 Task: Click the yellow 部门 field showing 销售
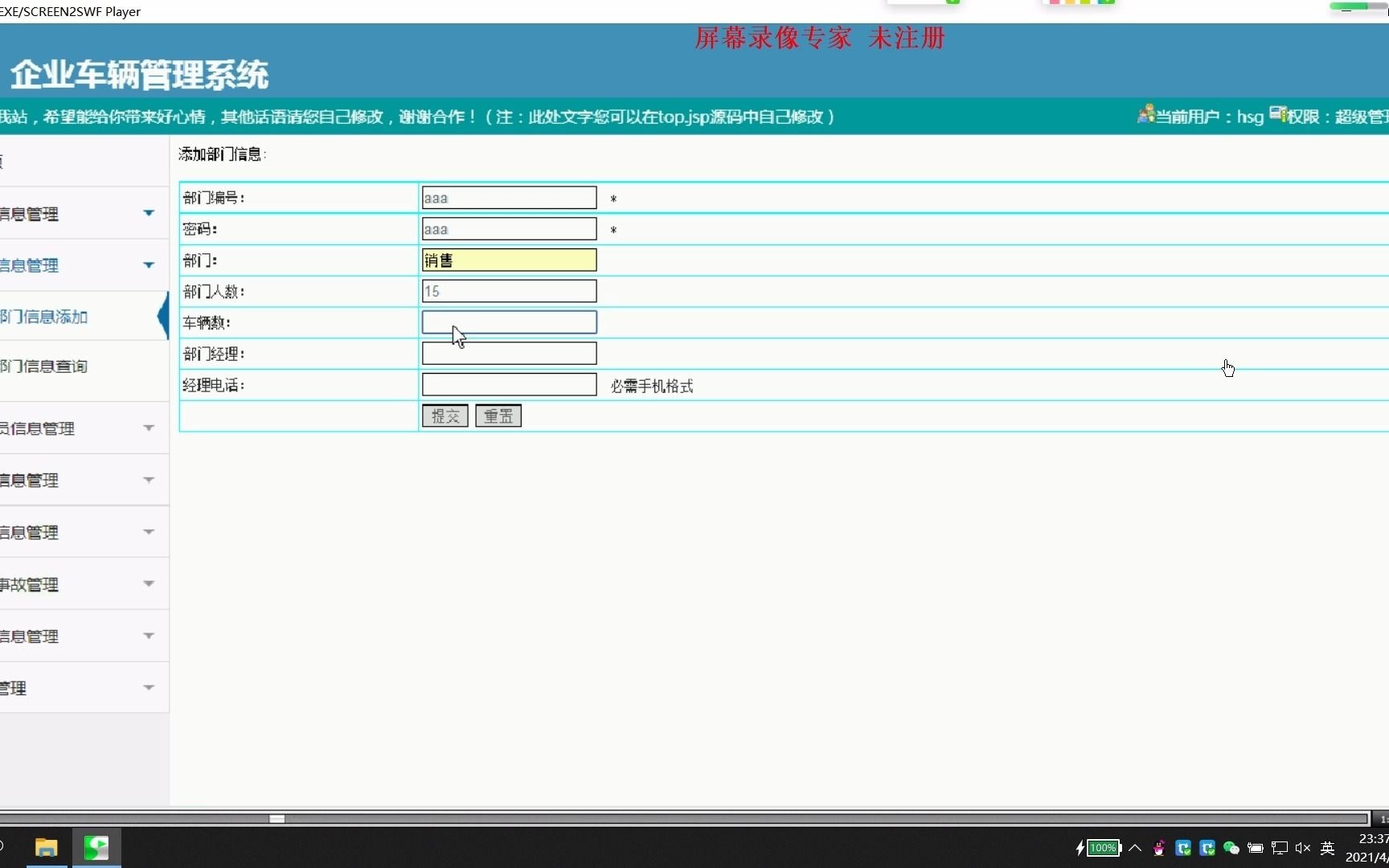coord(510,260)
